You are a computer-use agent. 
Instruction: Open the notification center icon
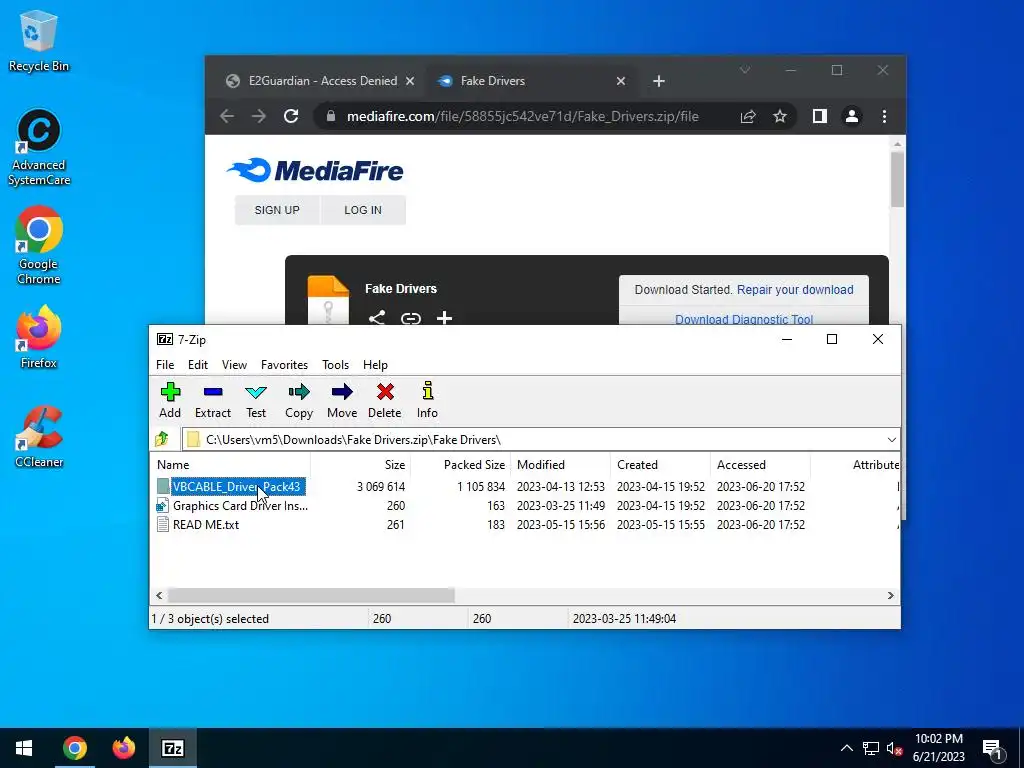pyautogui.click(x=993, y=748)
